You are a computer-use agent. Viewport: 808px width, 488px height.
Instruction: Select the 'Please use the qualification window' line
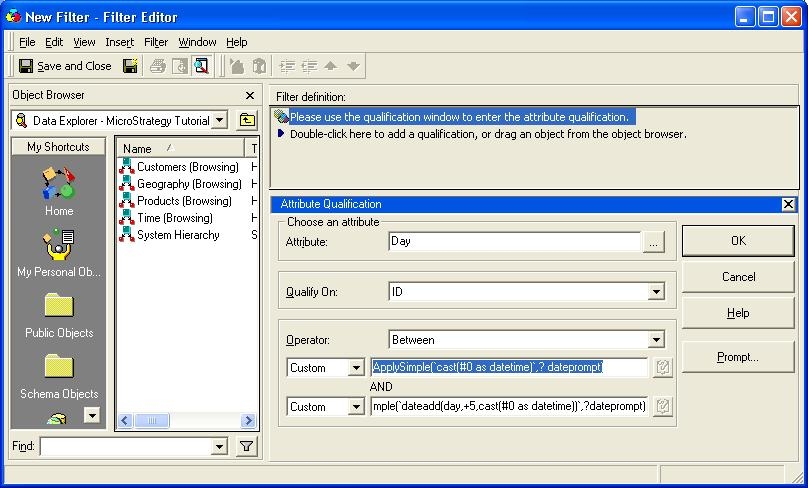click(x=459, y=117)
